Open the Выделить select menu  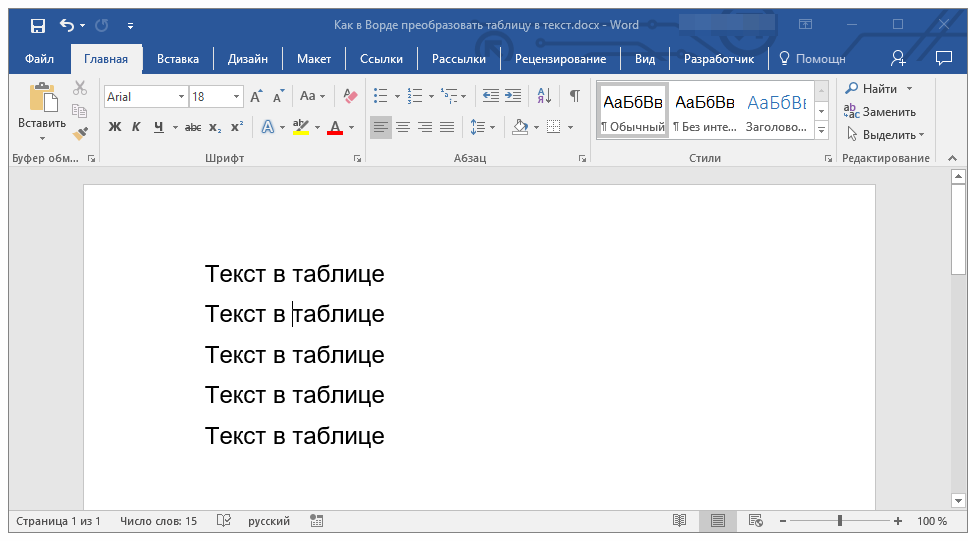[885, 135]
